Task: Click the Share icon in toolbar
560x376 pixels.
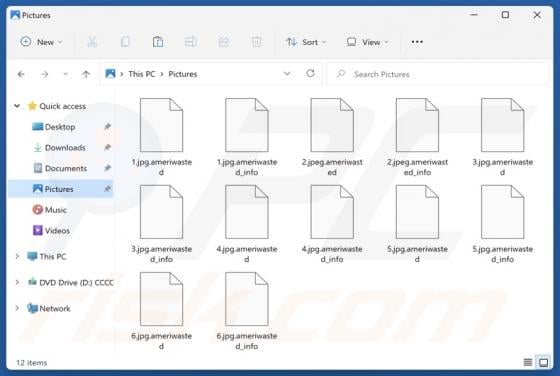Action: point(224,42)
